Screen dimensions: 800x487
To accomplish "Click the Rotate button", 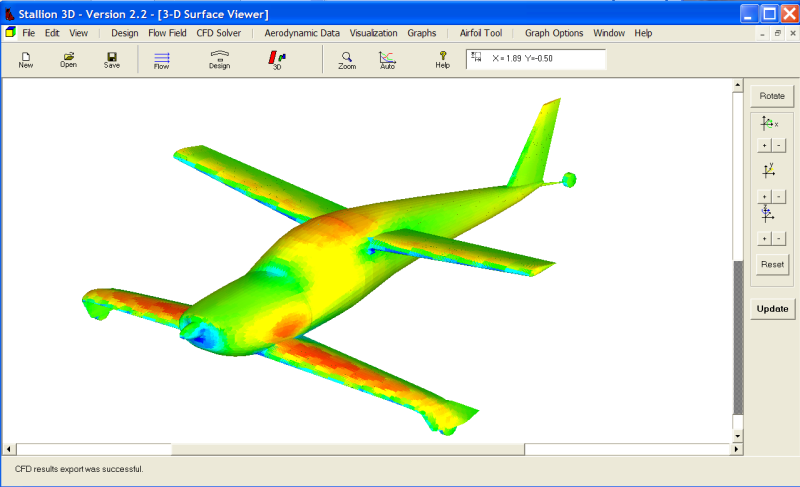I will tap(772, 96).
